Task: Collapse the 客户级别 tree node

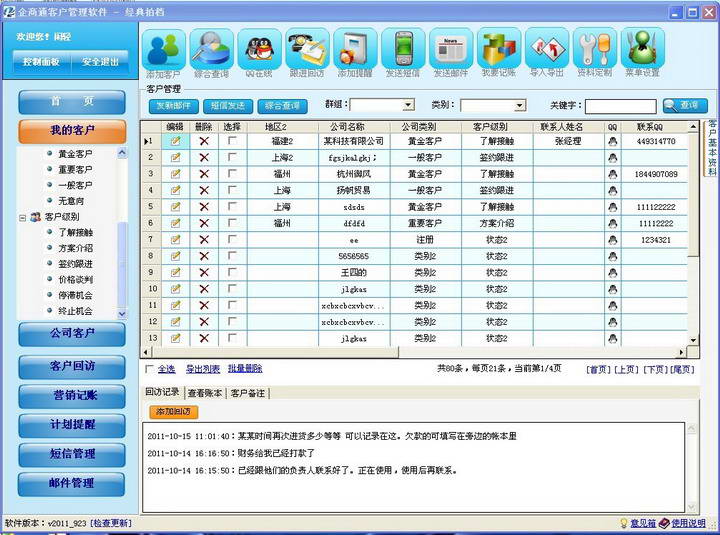Action: (x=22, y=217)
